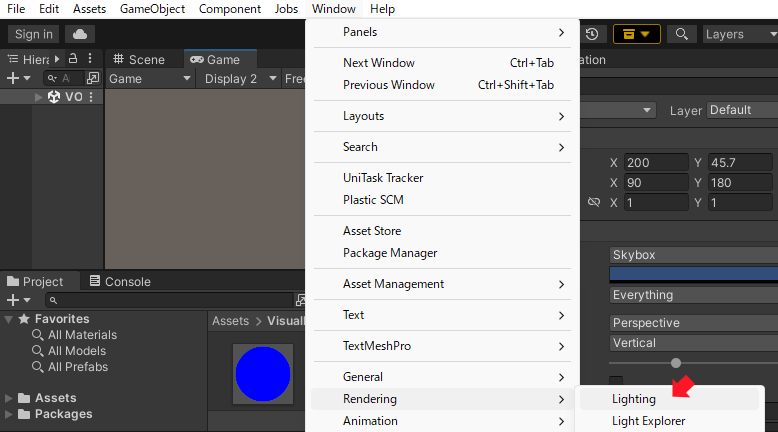Open the Assets menu

[x=89, y=9]
